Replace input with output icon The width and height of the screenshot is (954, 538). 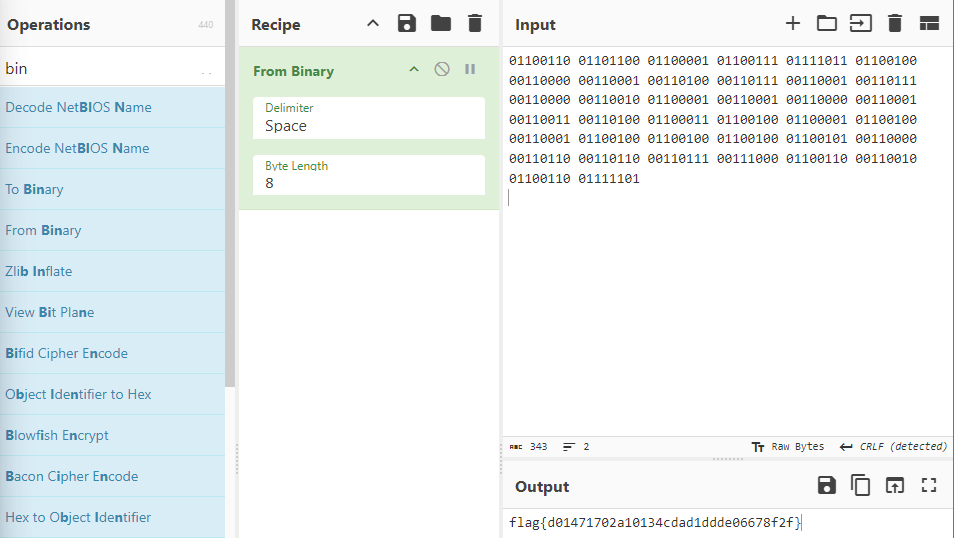(x=894, y=485)
